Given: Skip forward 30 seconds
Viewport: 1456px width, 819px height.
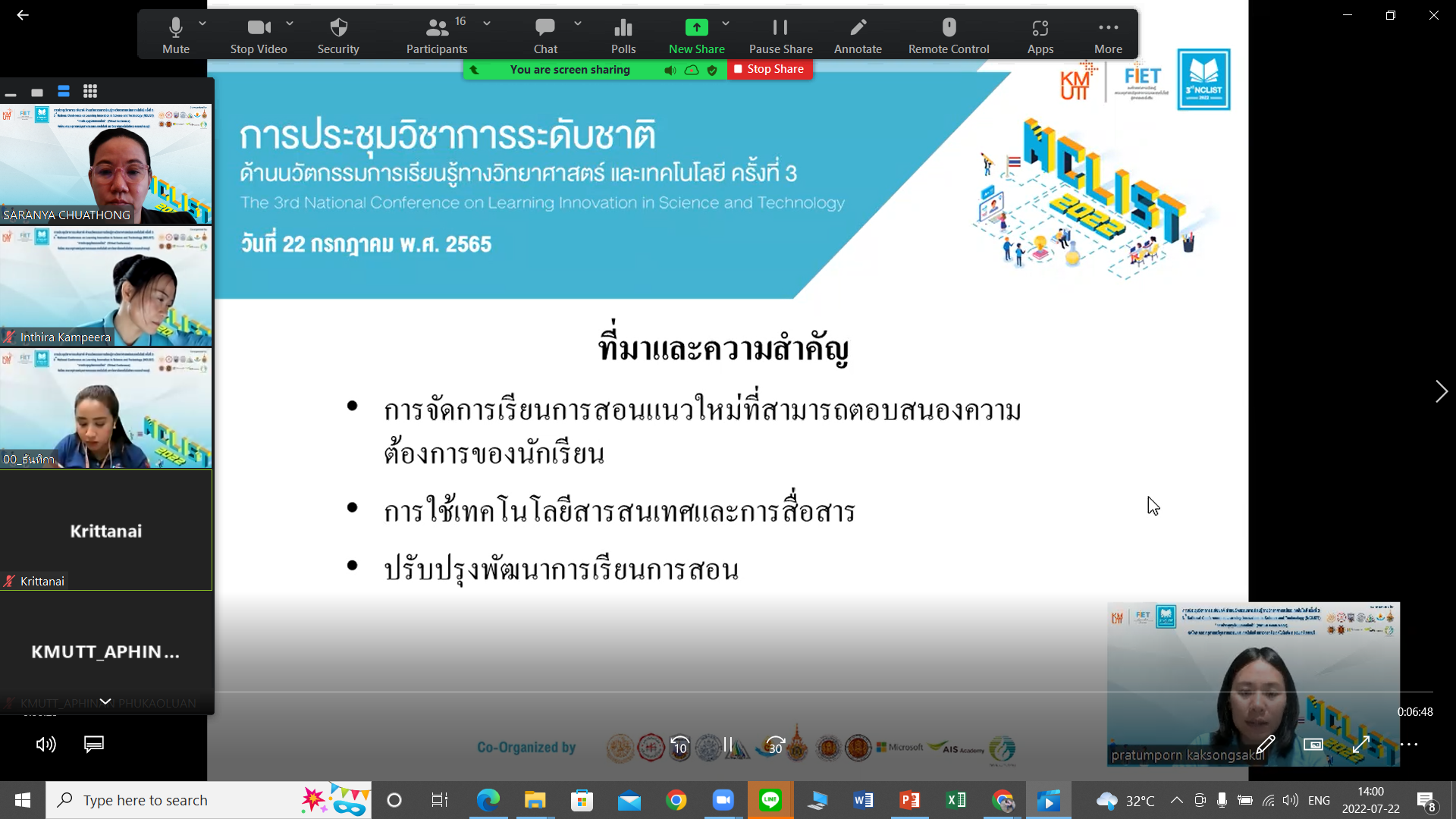Looking at the screenshot, I should (775, 746).
